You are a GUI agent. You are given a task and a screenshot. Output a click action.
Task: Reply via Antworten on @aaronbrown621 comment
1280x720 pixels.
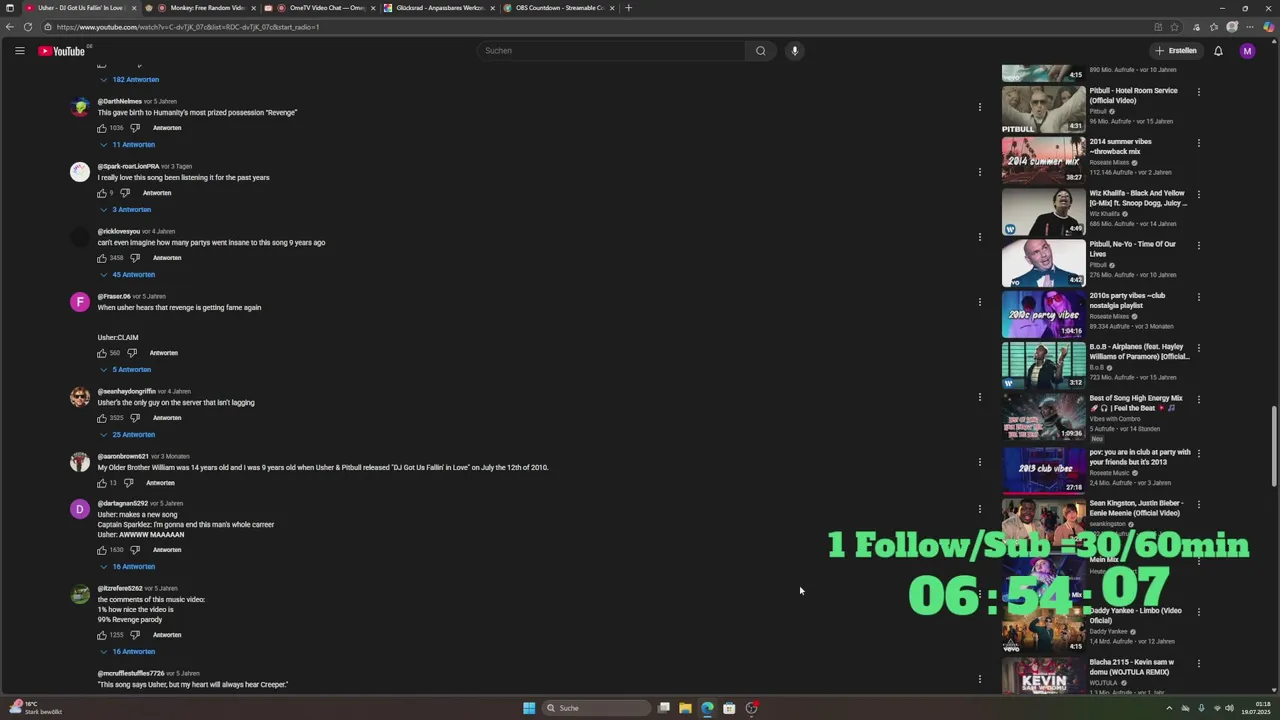(160, 483)
